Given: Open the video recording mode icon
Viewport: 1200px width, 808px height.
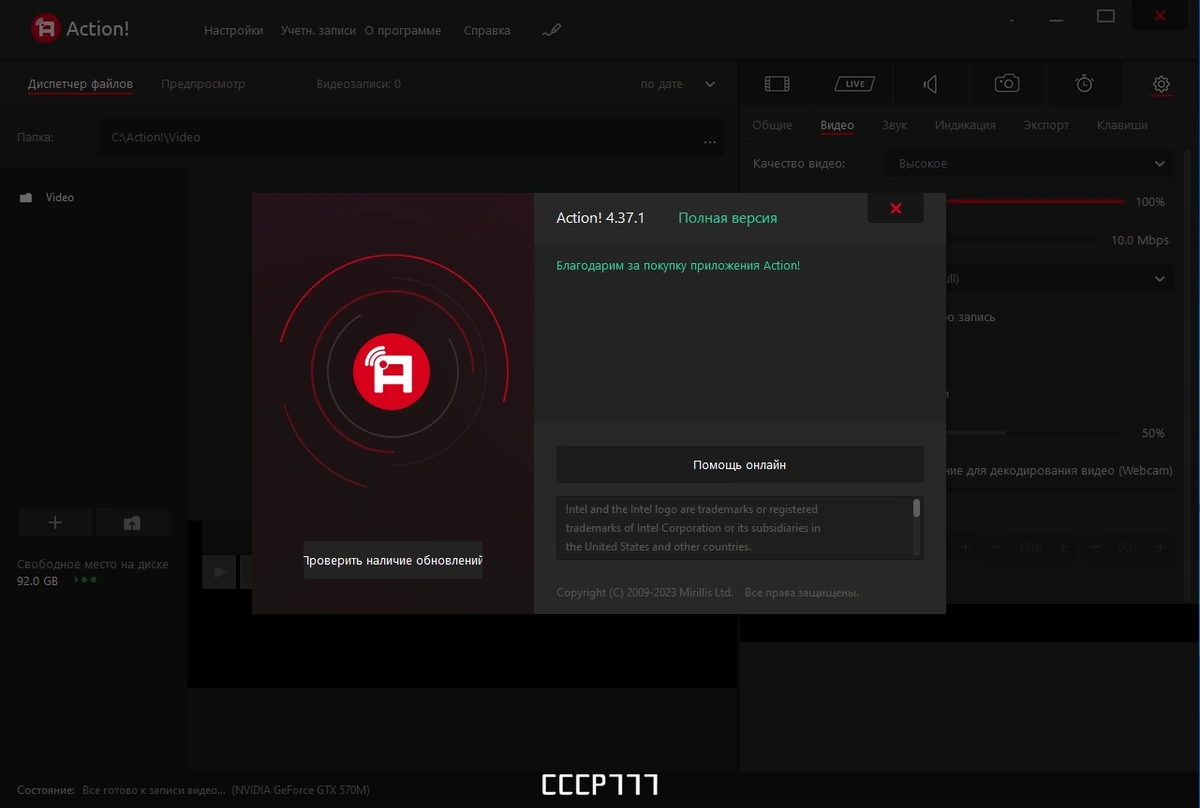Looking at the screenshot, I should click(x=777, y=84).
